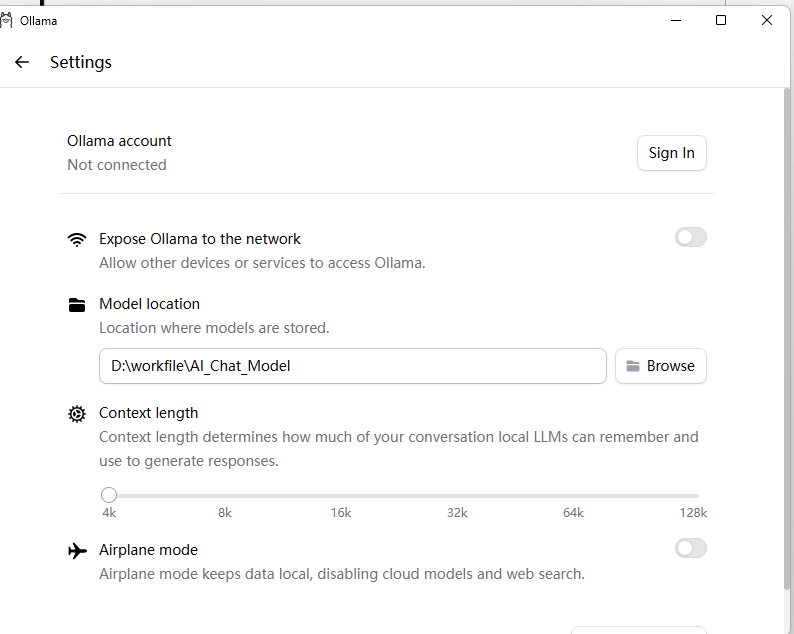Click the folder icon inside Browse button

pyautogui.click(x=632, y=366)
